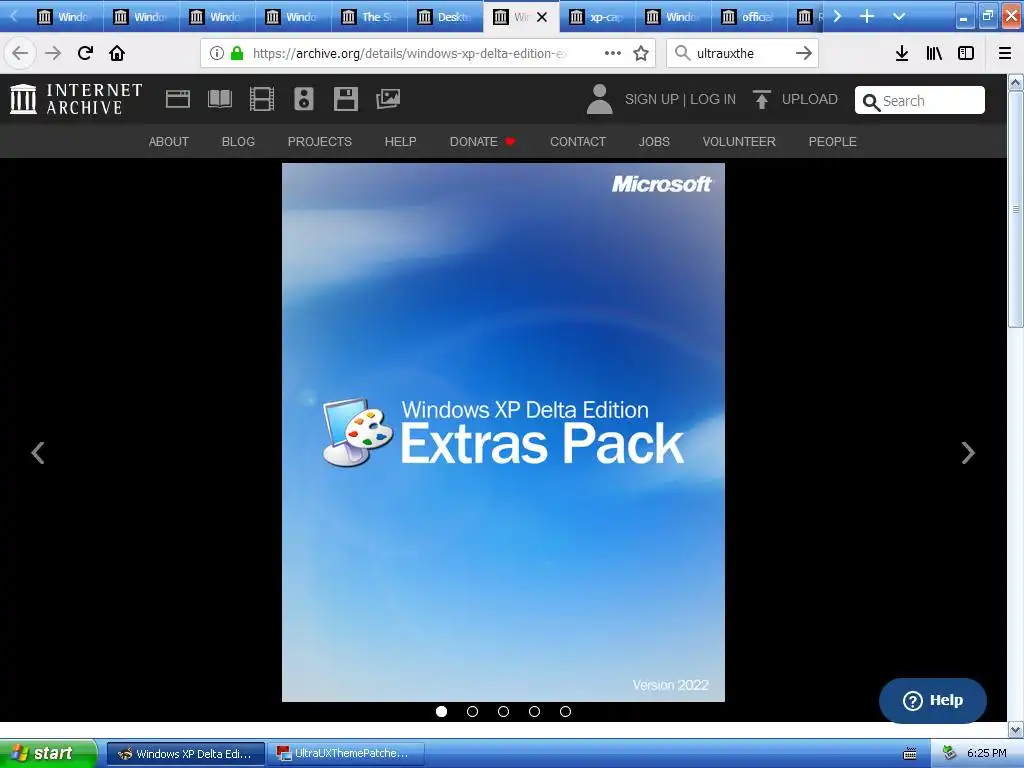
Task: Reload the current page
Action: 85,53
